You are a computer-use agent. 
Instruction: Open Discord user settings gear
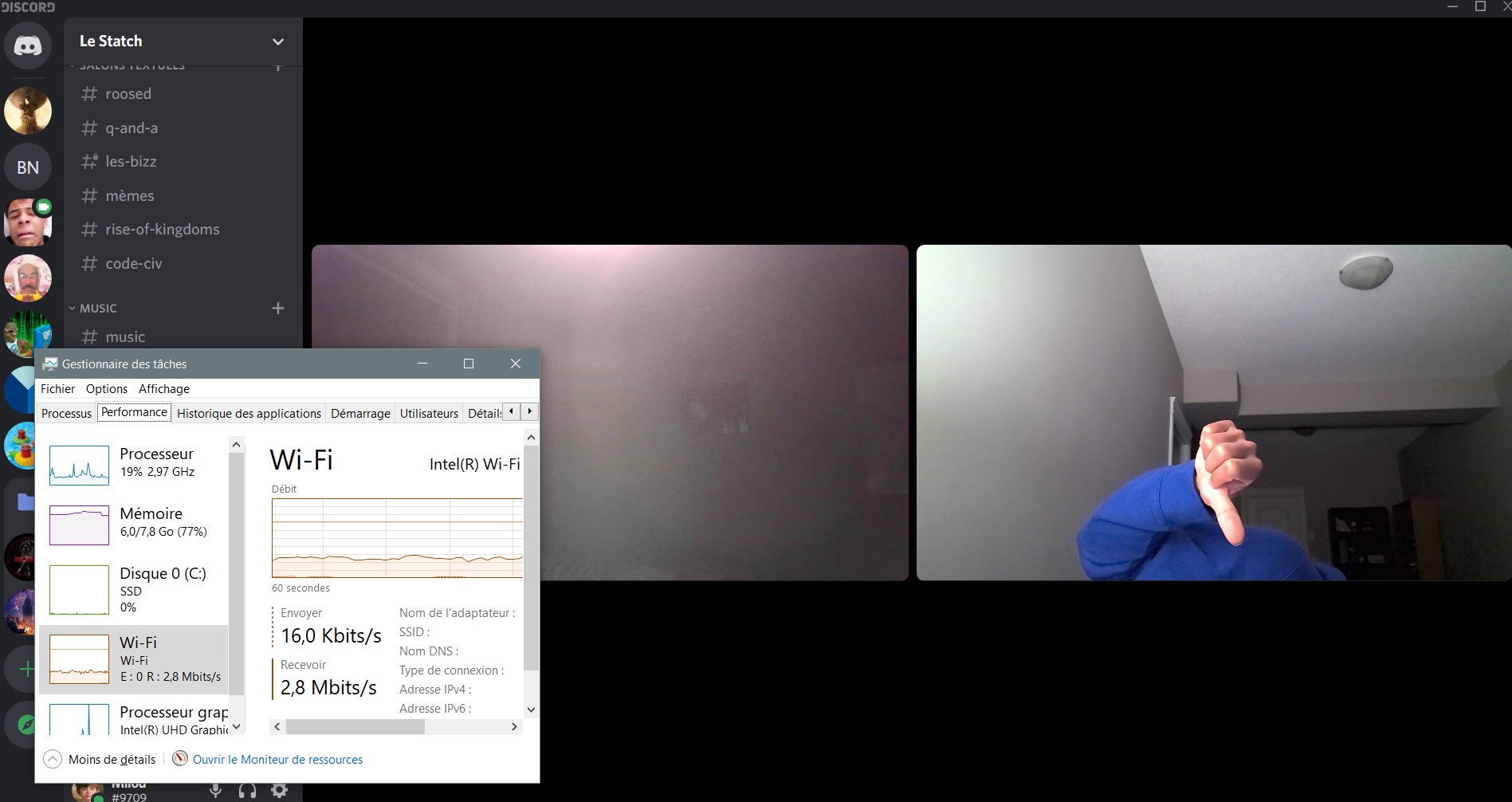pos(279,791)
